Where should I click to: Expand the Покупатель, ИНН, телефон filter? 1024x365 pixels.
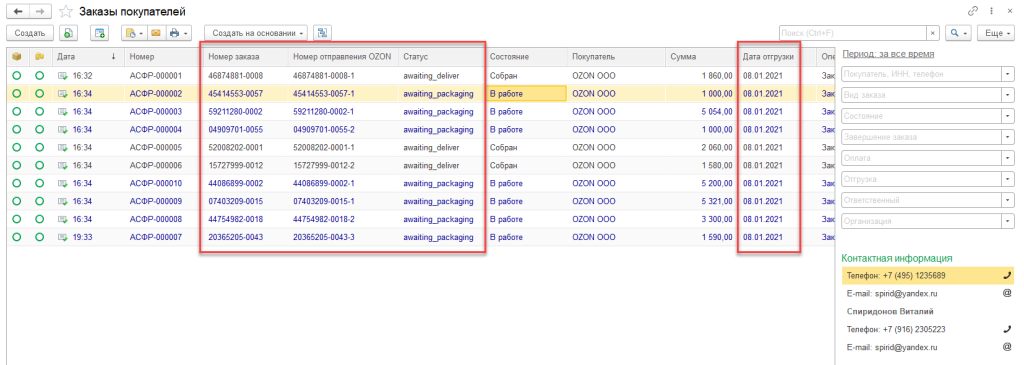click(x=1009, y=74)
